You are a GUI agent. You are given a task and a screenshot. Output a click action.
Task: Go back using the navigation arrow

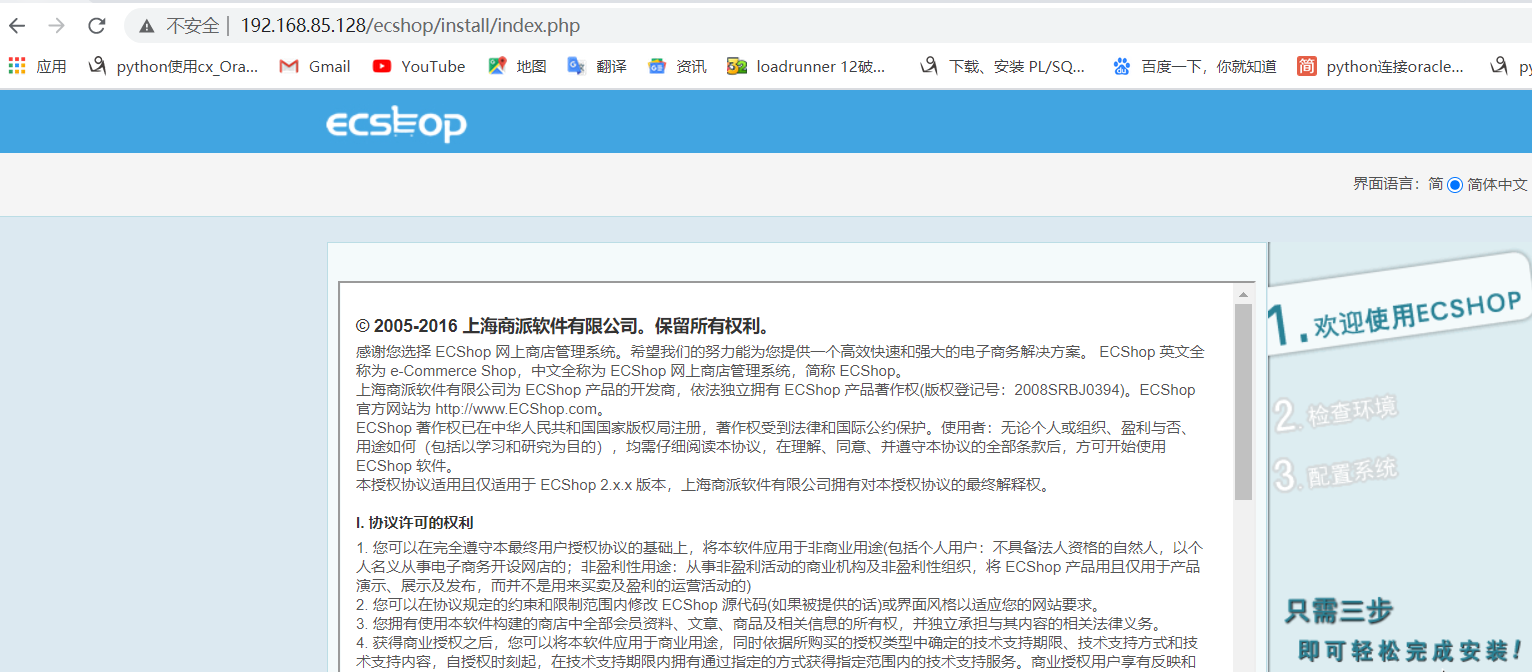tap(16, 25)
